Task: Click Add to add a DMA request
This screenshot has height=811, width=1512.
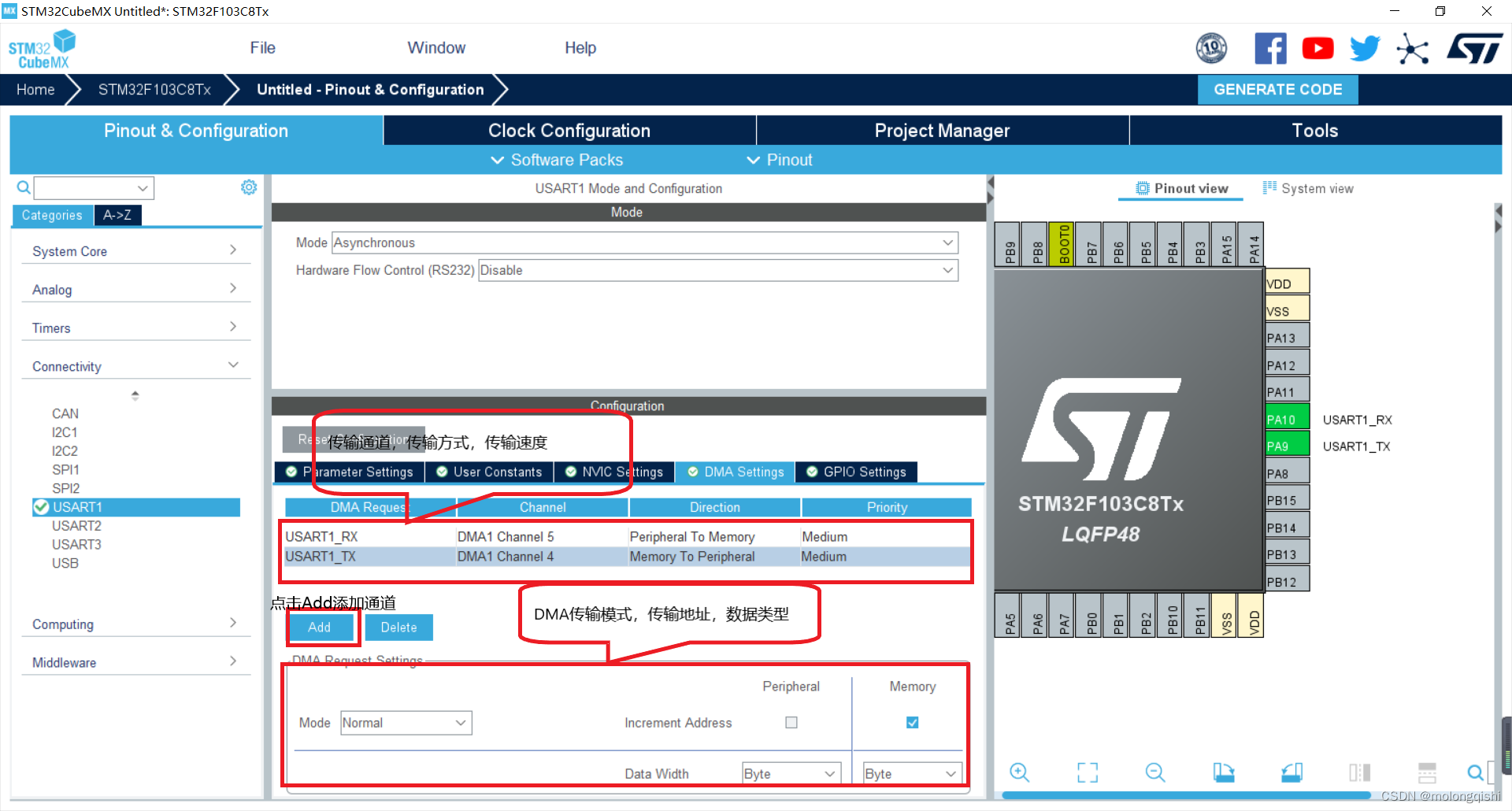Action: 319,627
